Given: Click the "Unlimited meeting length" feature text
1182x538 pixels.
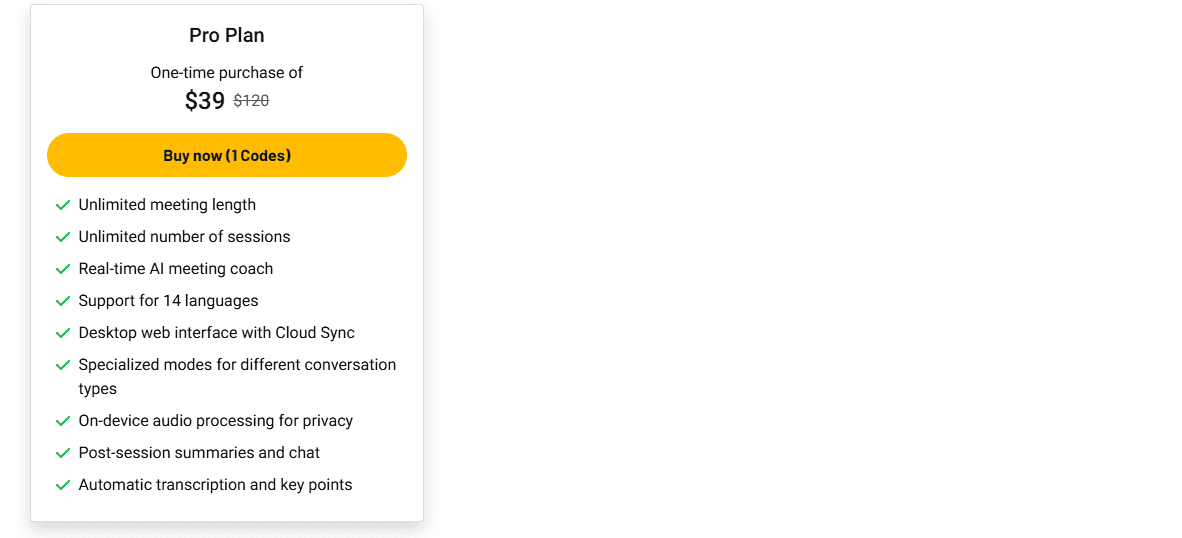Looking at the screenshot, I should (167, 205).
